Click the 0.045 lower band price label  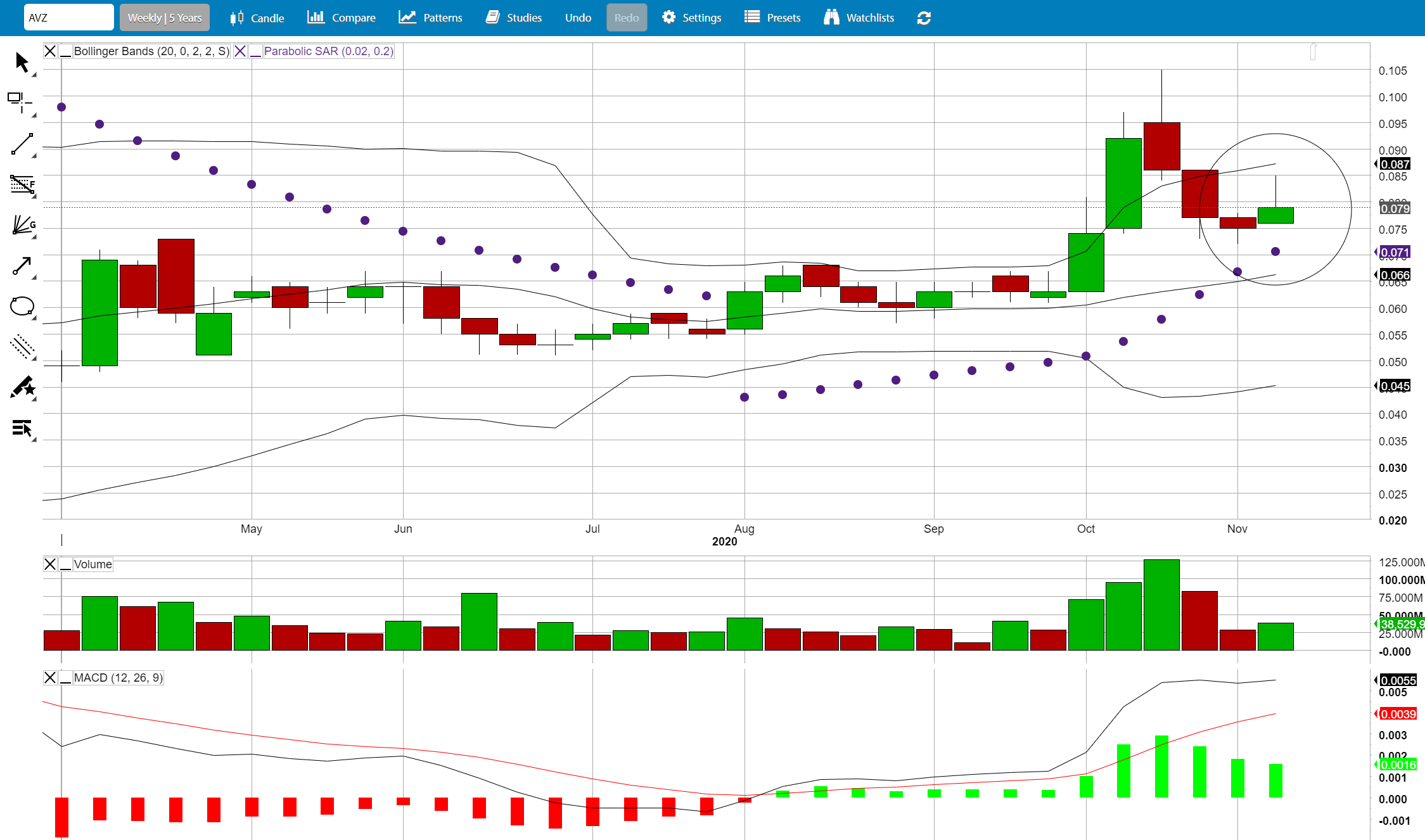point(1395,386)
